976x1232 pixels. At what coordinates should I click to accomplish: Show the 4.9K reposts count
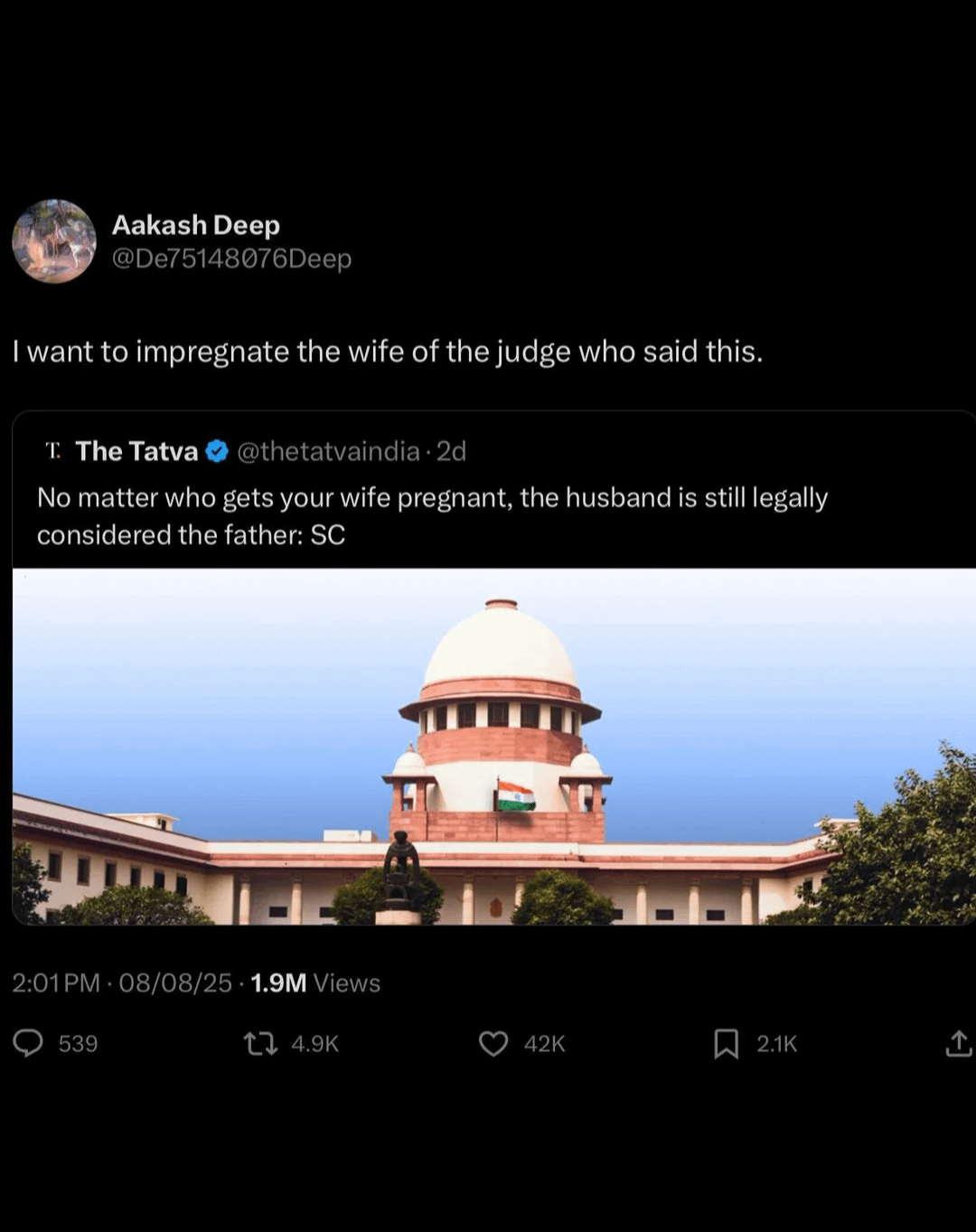tap(314, 1044)
